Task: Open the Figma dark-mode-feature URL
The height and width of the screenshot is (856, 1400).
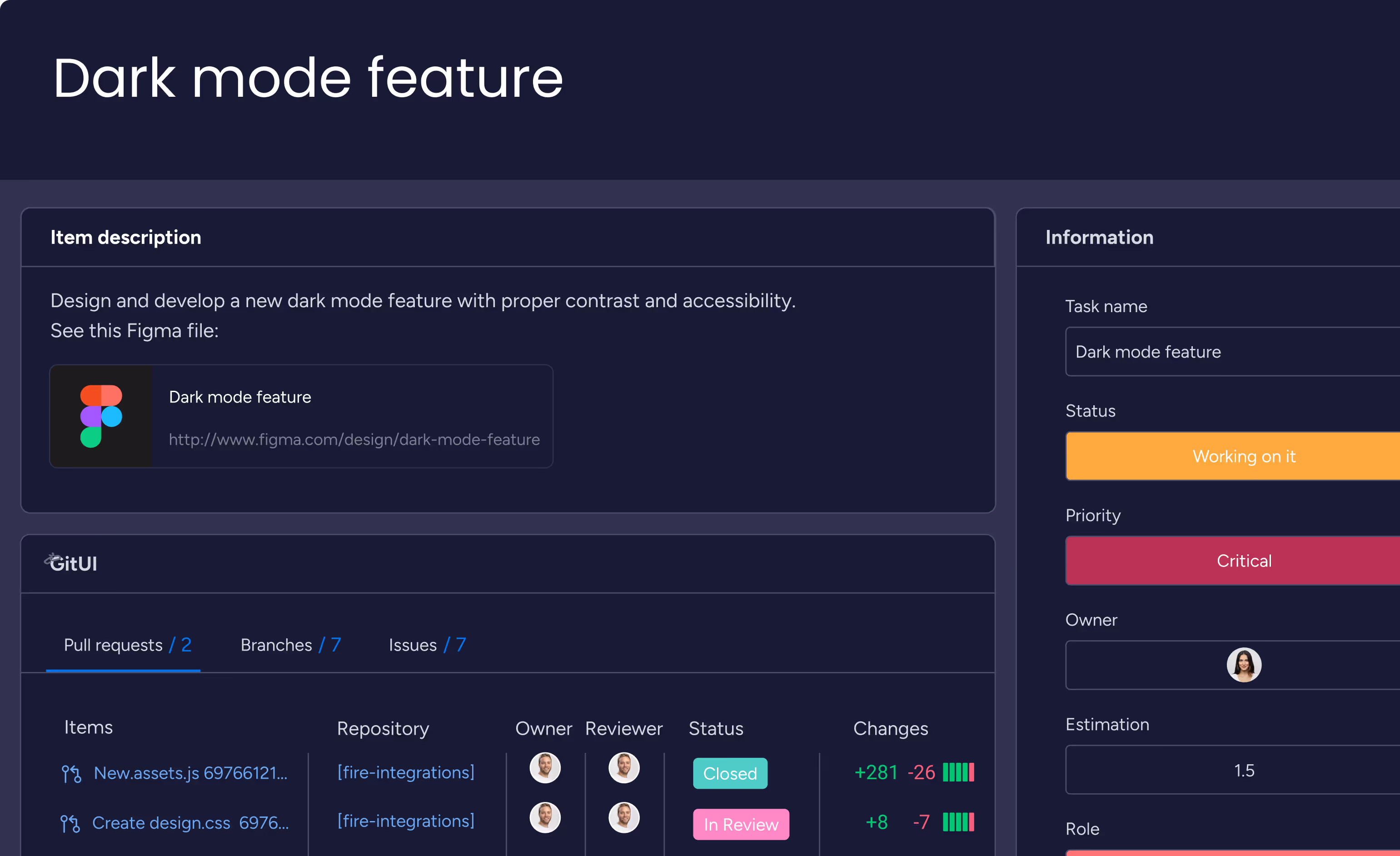Action: pos(354,440)
